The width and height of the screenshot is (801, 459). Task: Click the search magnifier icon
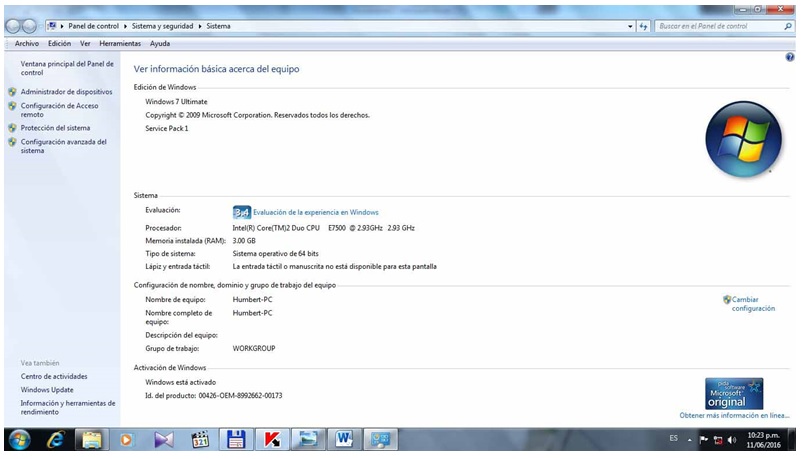pyautogui.click(x=788, y=26)
